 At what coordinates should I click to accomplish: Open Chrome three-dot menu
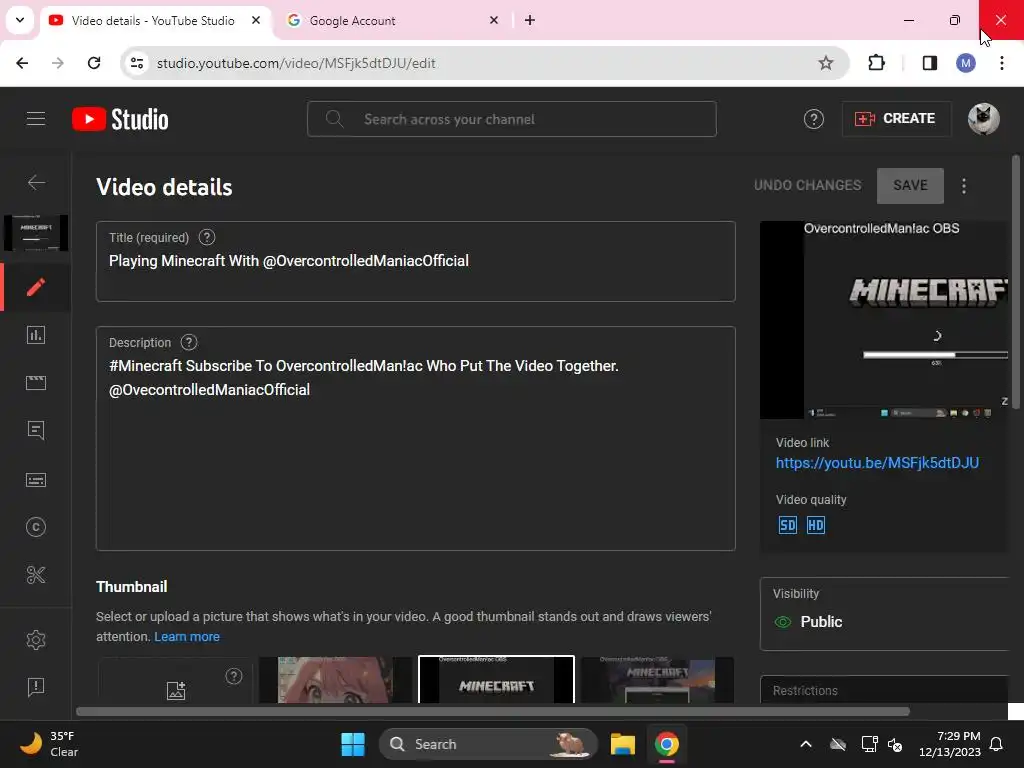click(1002, 63)
